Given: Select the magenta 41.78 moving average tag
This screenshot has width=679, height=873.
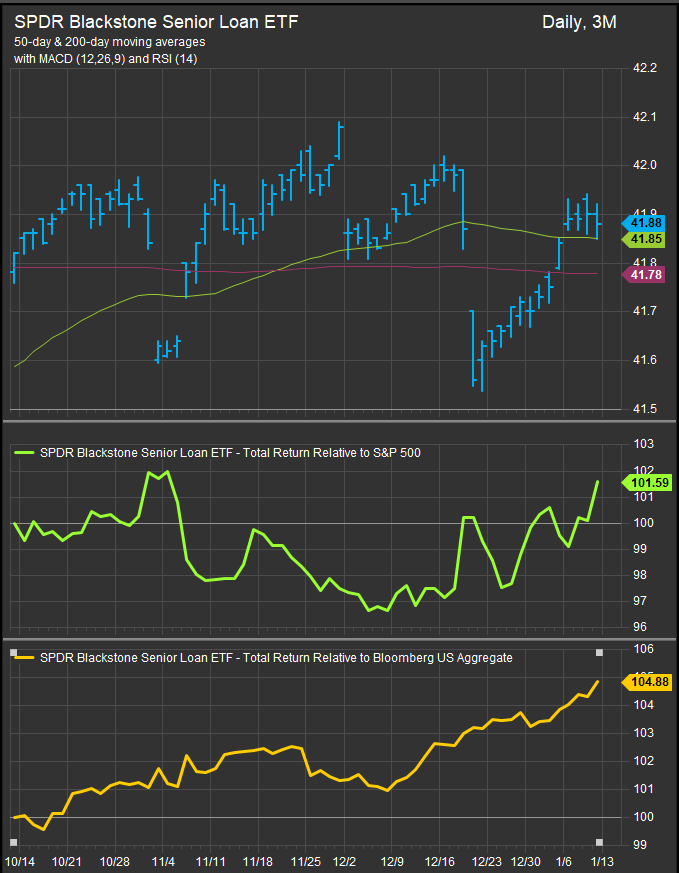Looking at the screenshot, I should (x=642, y=274).
